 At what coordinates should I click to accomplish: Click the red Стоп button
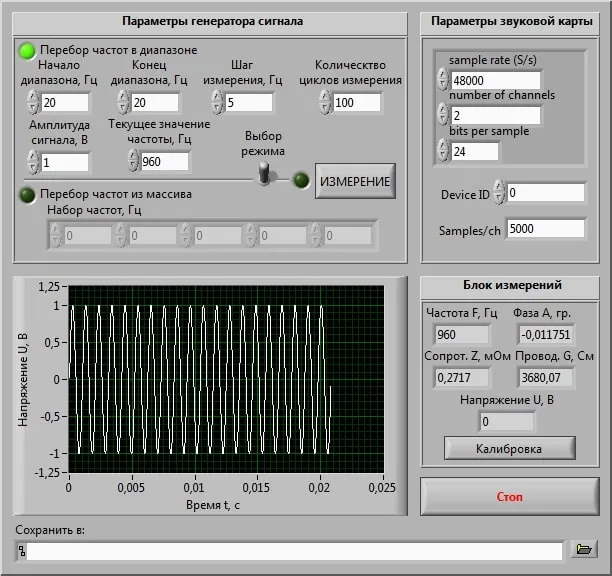pos(510,497)
